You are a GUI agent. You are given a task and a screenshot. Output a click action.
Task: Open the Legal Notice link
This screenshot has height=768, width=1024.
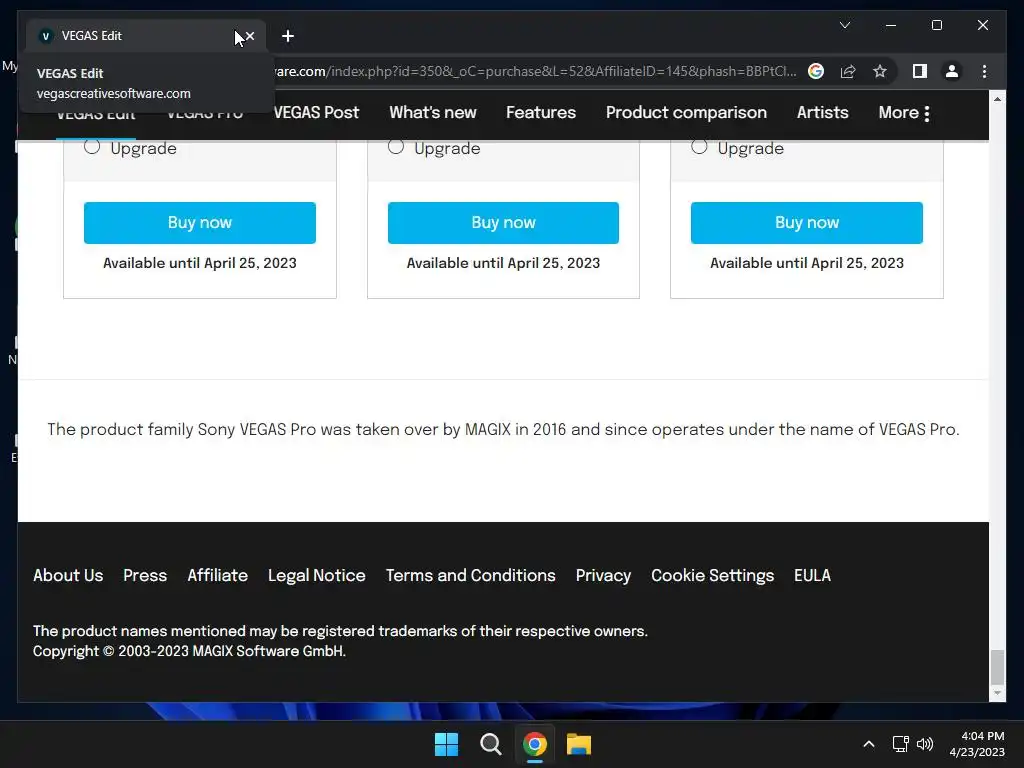317,575
